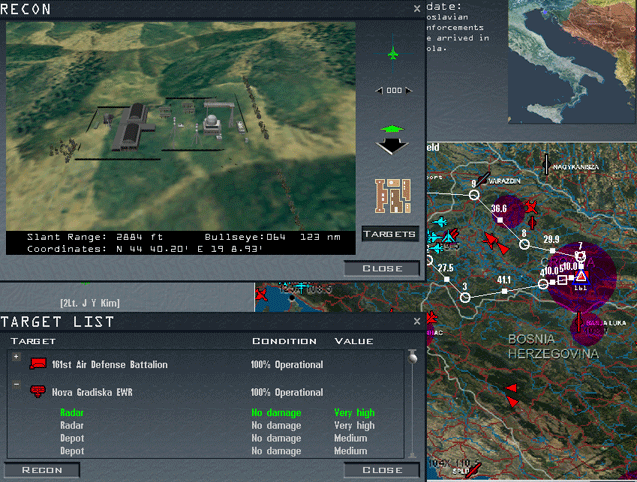Click the Target List scrollbar knob
The height and width of the screenshot is (482, 637).
coord(413,358)
